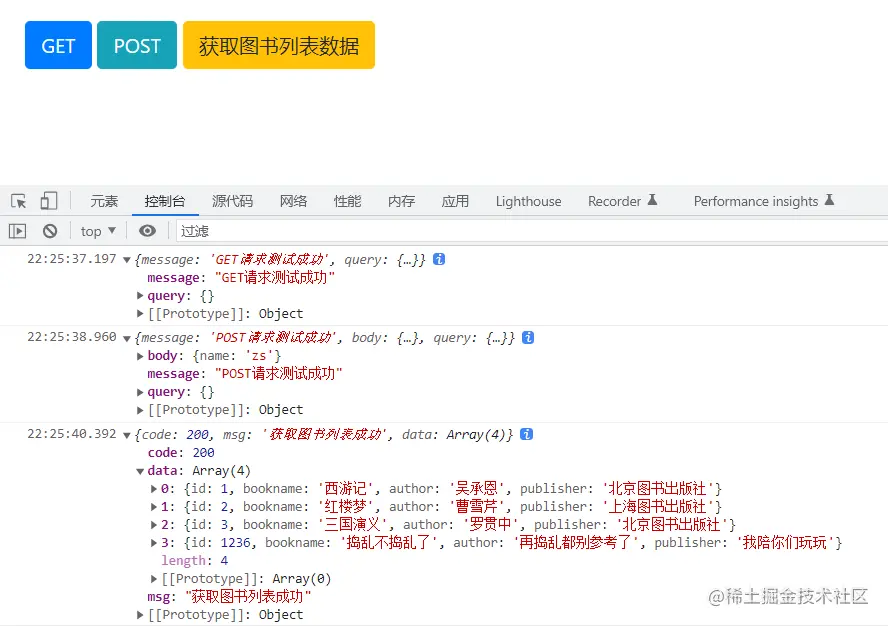The height and width of the screenshot is (626, 888).
Task: Expand query under the GET log
Action: [140, 295]
